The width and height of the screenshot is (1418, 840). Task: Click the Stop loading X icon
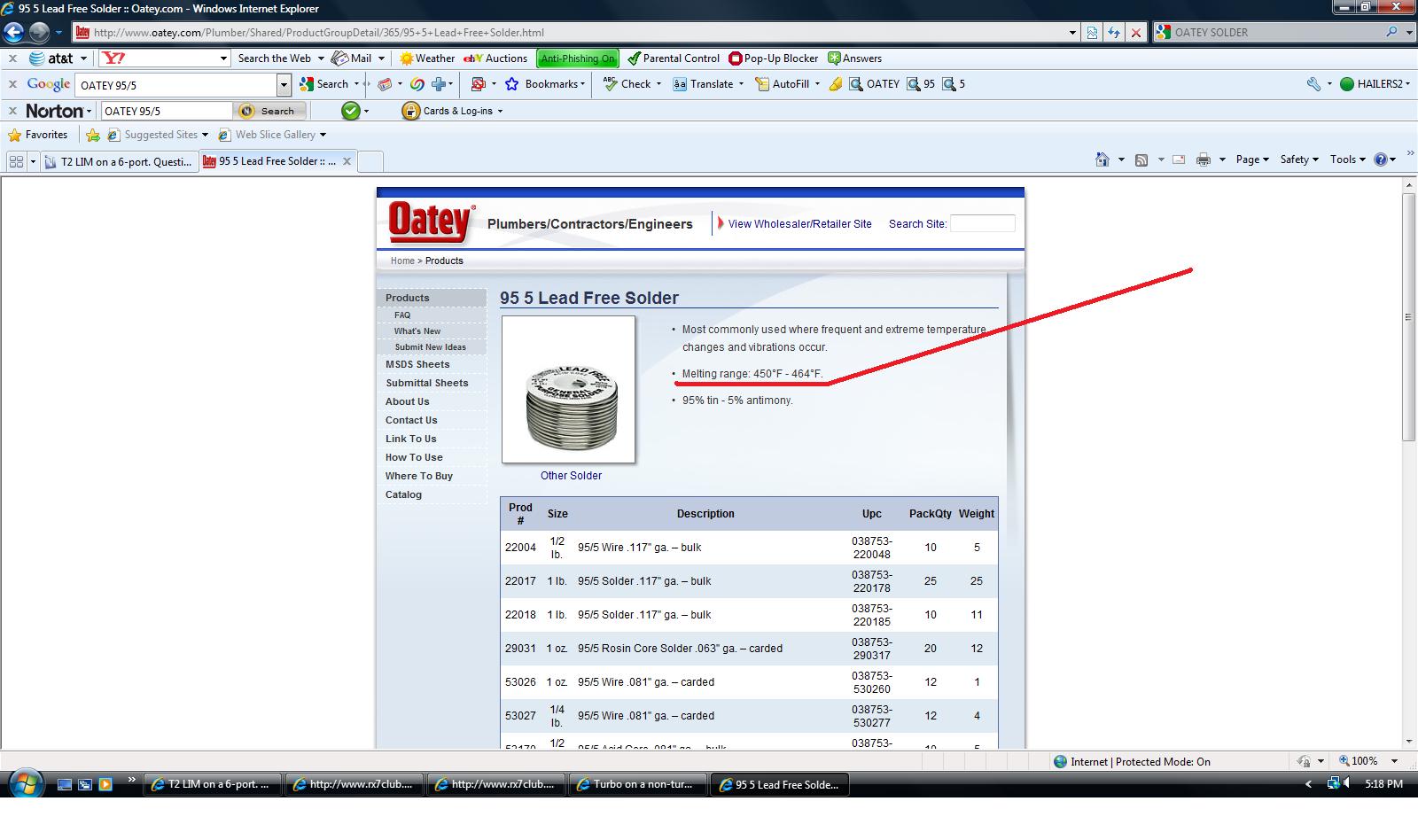[x=1135, y=33]
